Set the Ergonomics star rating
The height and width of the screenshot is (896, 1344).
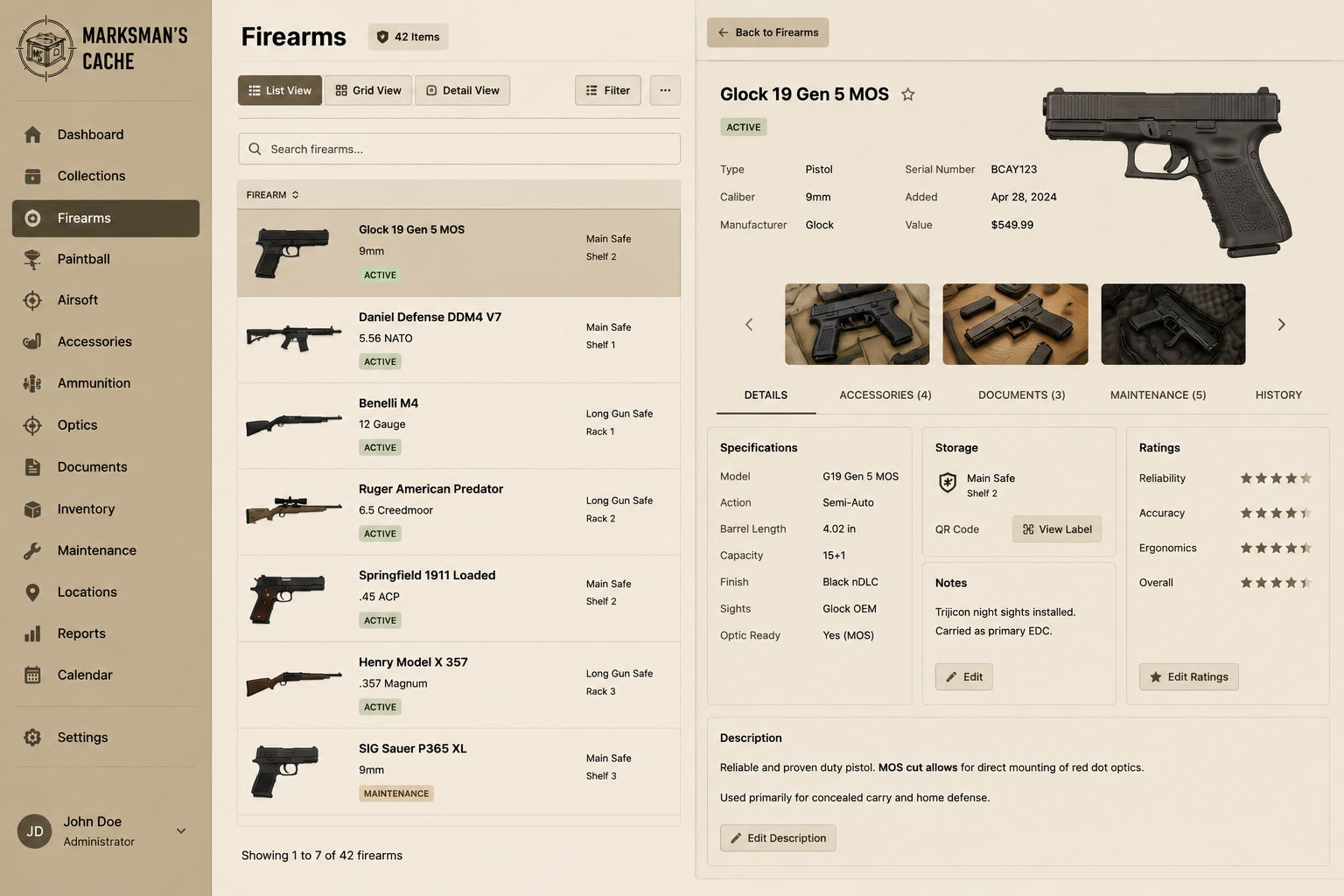click(x=1276, y=549)
